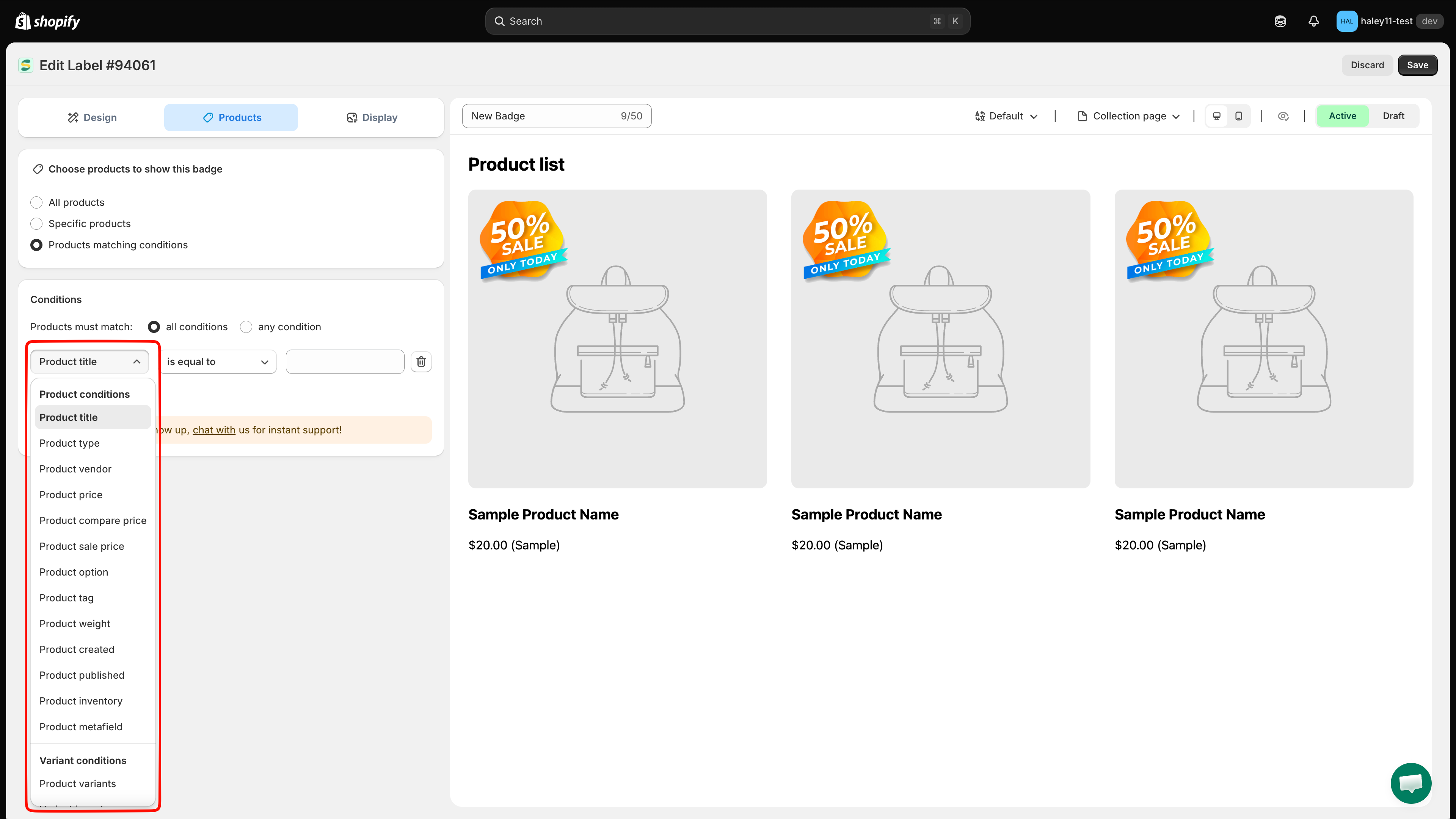This screenshot has width=1456, height=819.
Task: Click the HAL account avatar
Action: click(1346, 21)
